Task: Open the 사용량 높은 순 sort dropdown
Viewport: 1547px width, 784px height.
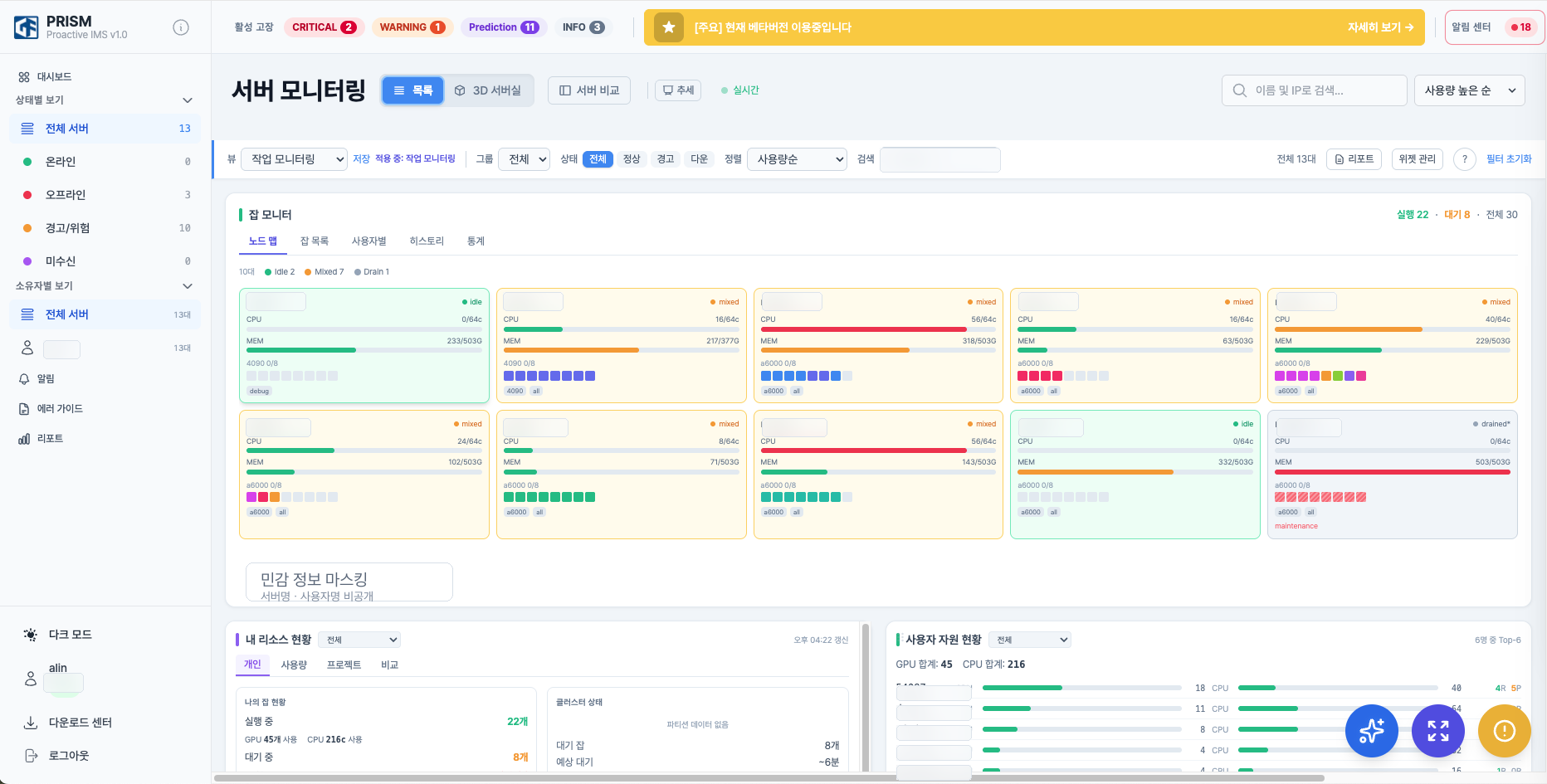Action: (1469, 90)
